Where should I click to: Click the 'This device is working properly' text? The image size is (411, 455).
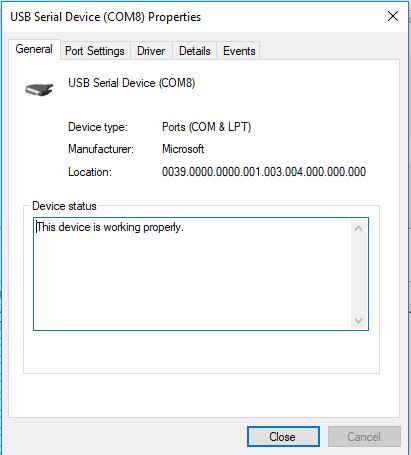110,227
